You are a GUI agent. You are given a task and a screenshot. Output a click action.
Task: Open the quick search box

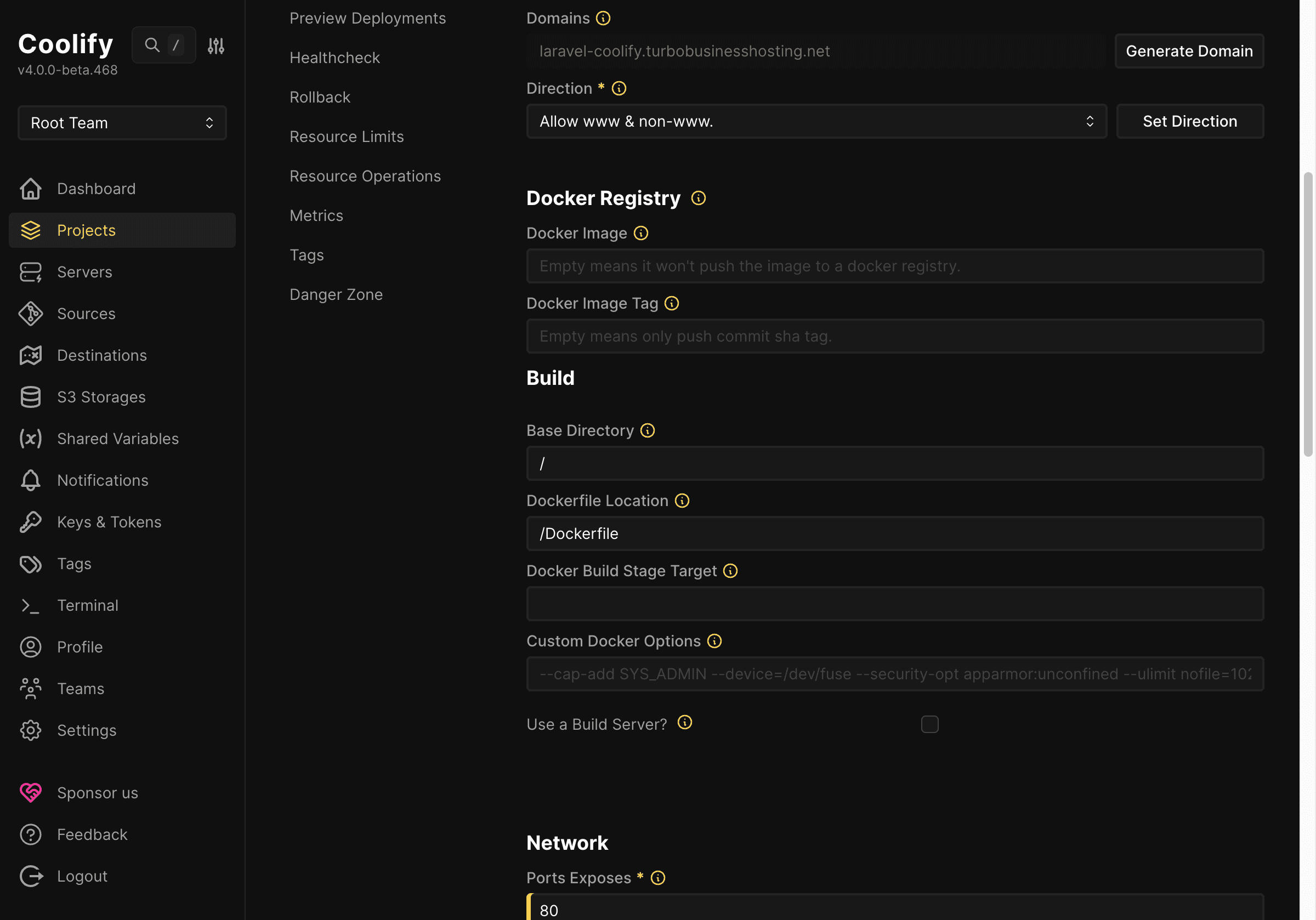point(164,46)
